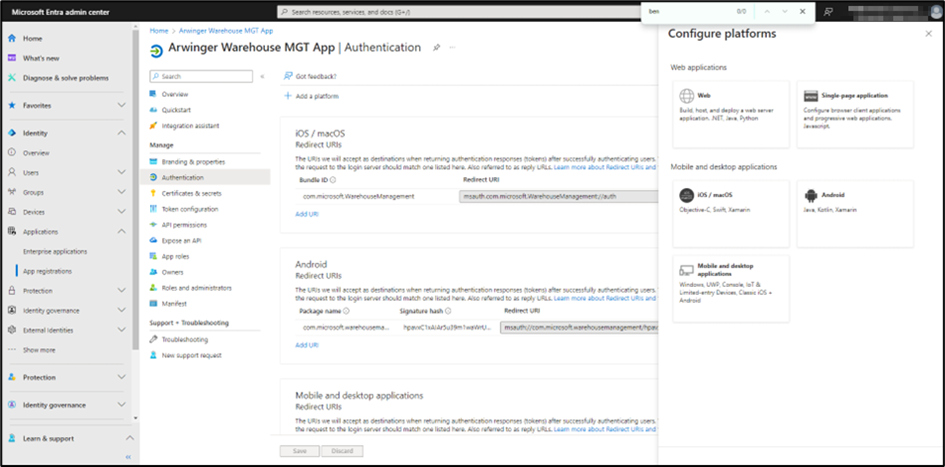
Task: Click Add a platform button
Action: [x=311, y=96]
